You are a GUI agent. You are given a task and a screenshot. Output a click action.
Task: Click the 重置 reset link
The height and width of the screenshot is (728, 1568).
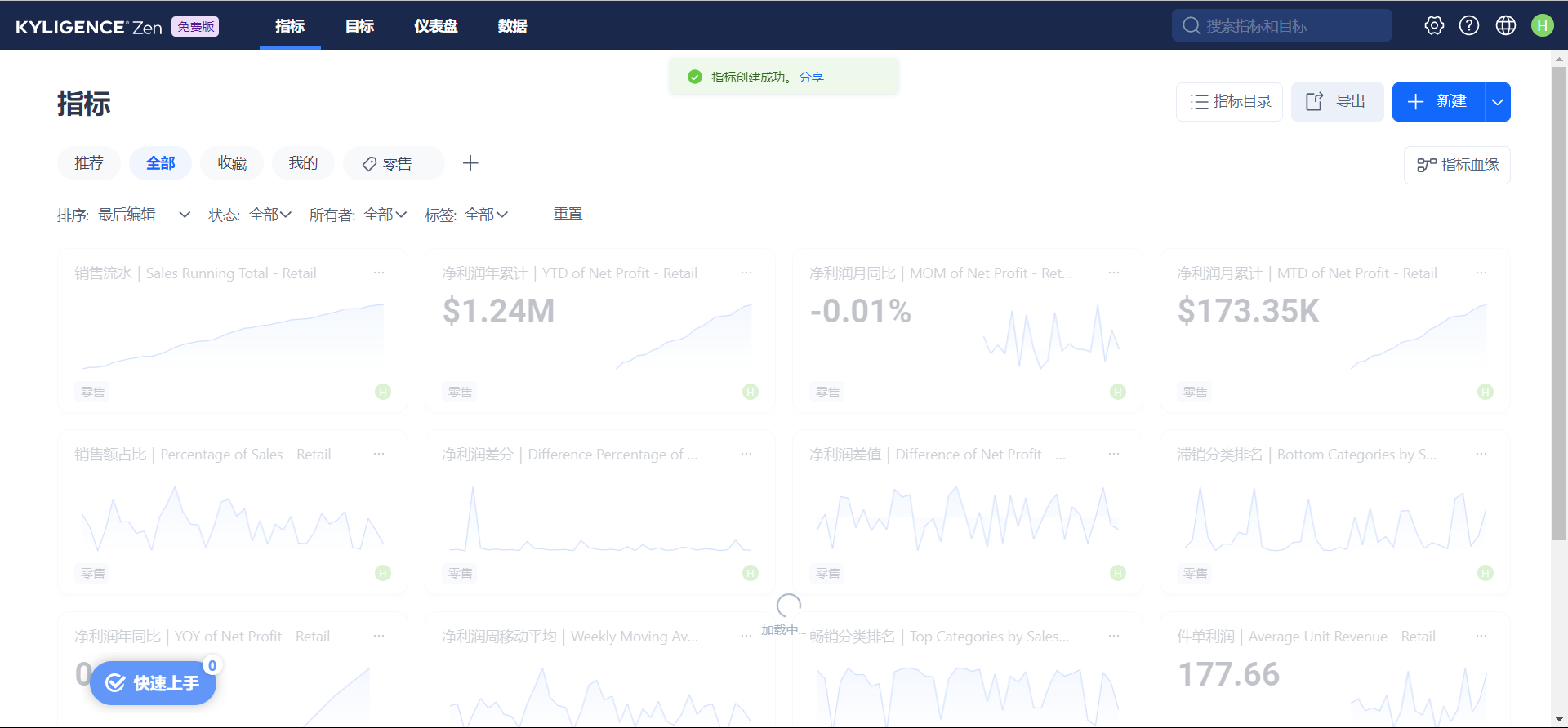pyautogui.click(x=568, y=214)
